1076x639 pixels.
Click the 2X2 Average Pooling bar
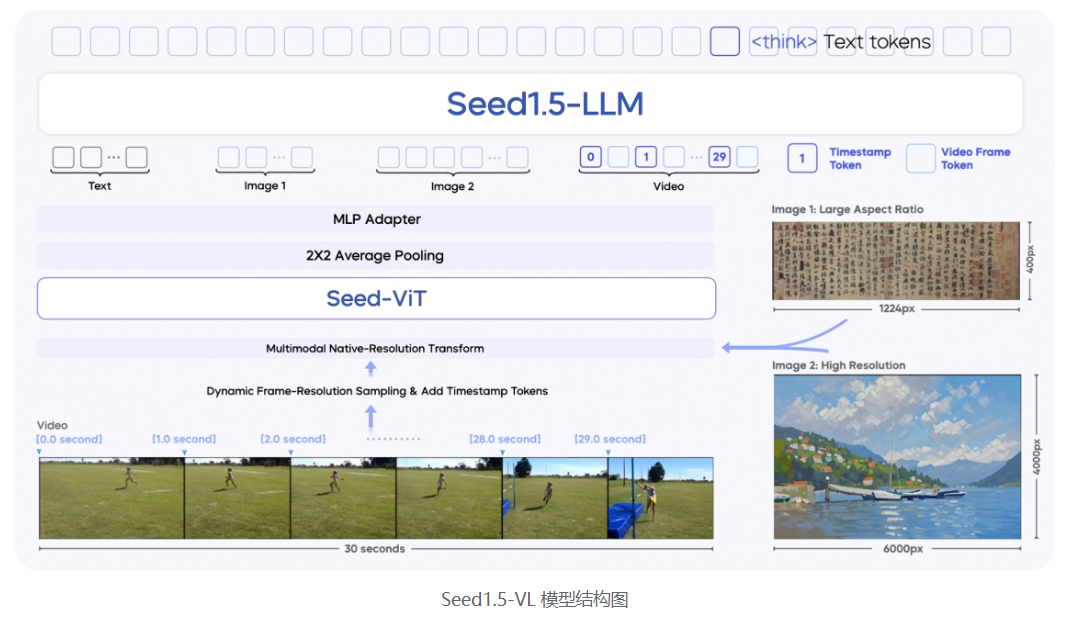[x=375, y=255]
